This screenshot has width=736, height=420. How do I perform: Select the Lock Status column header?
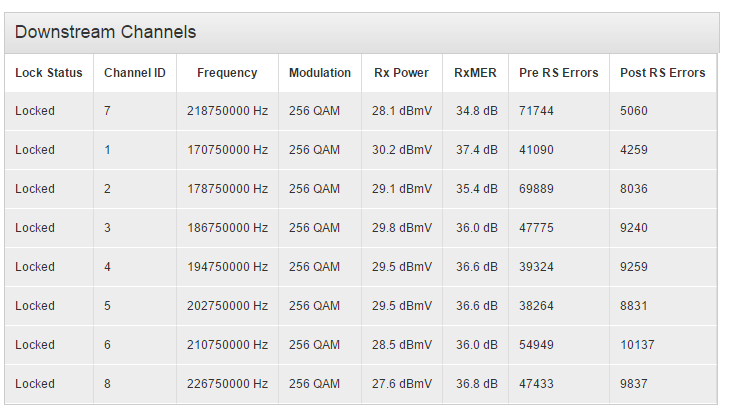pyautogui.click(x=49, y=73)
